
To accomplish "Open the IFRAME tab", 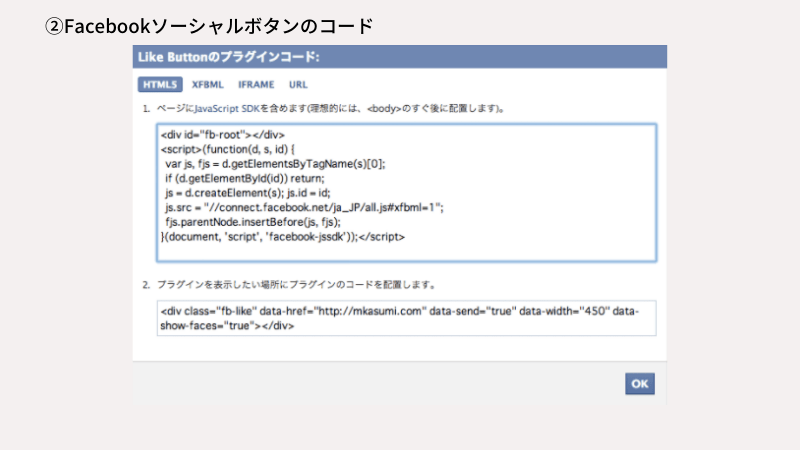I will coord(256,85).
